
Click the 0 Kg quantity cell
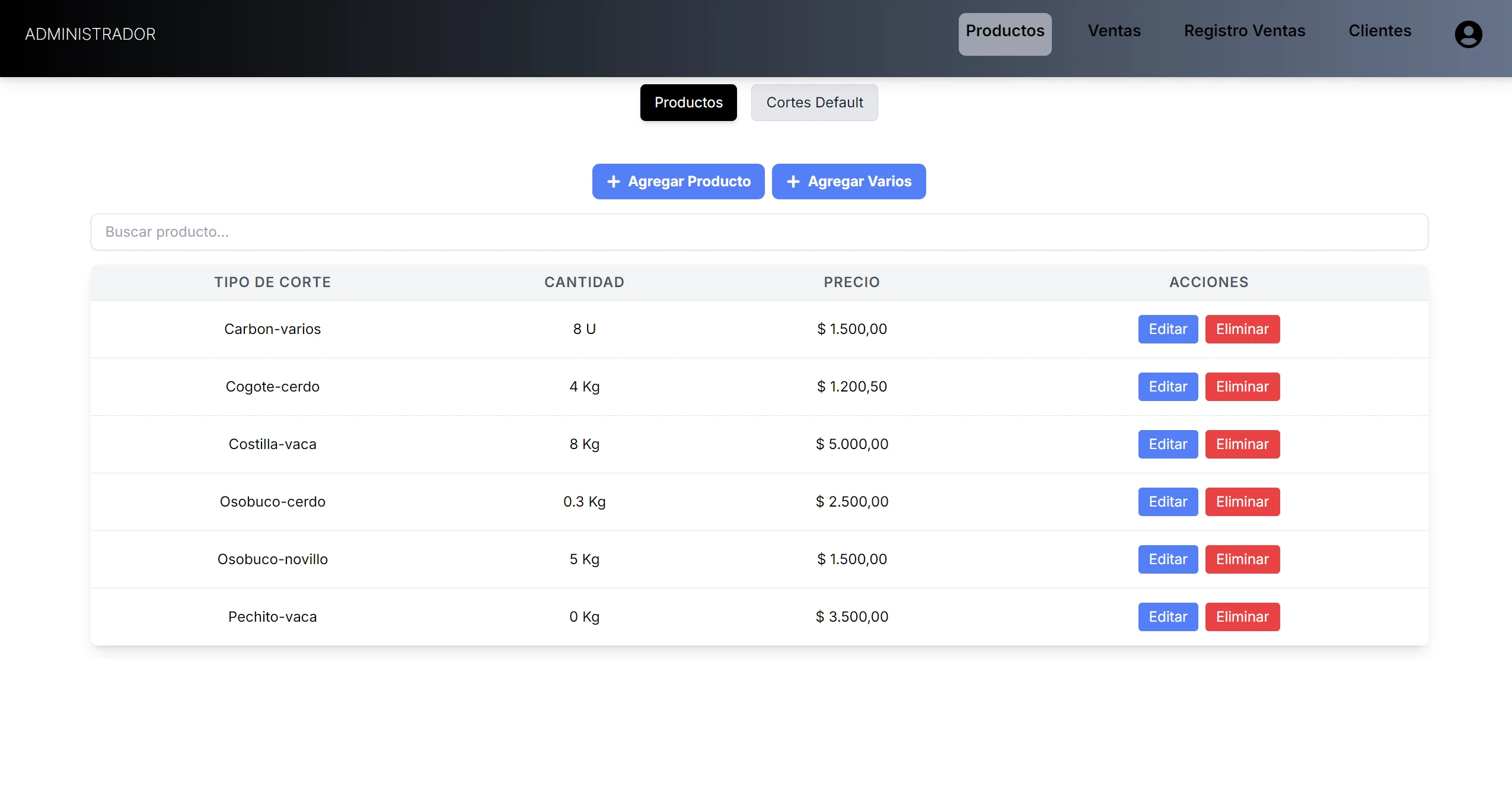[584, 617]
